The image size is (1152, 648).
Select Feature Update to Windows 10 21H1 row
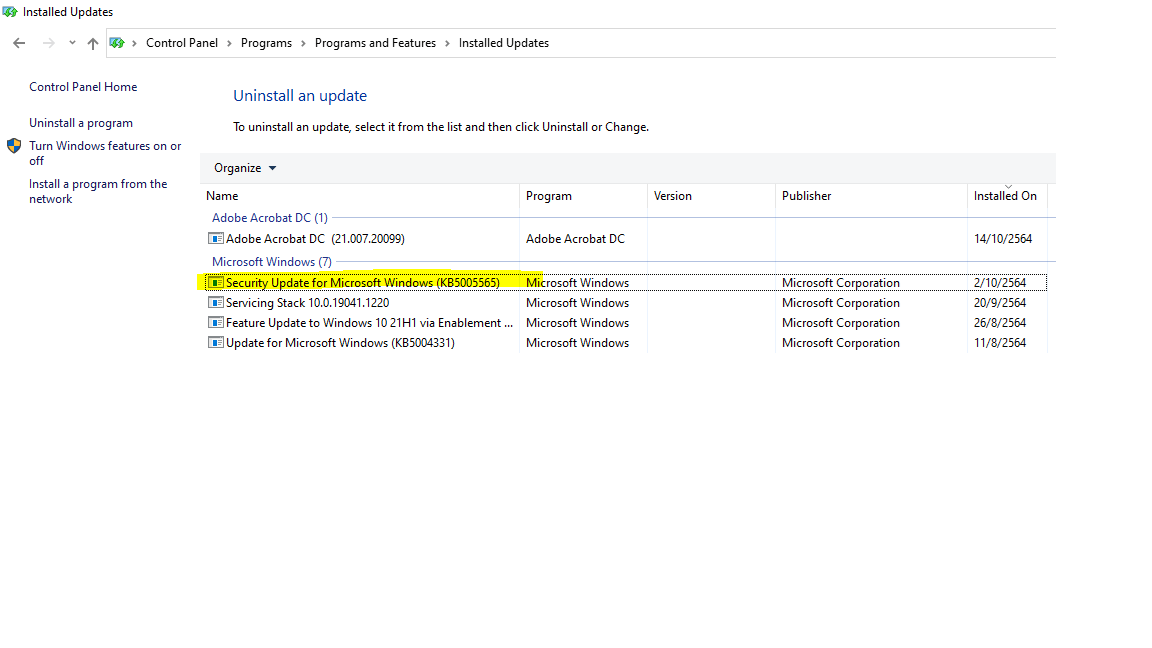click(626, 323)
